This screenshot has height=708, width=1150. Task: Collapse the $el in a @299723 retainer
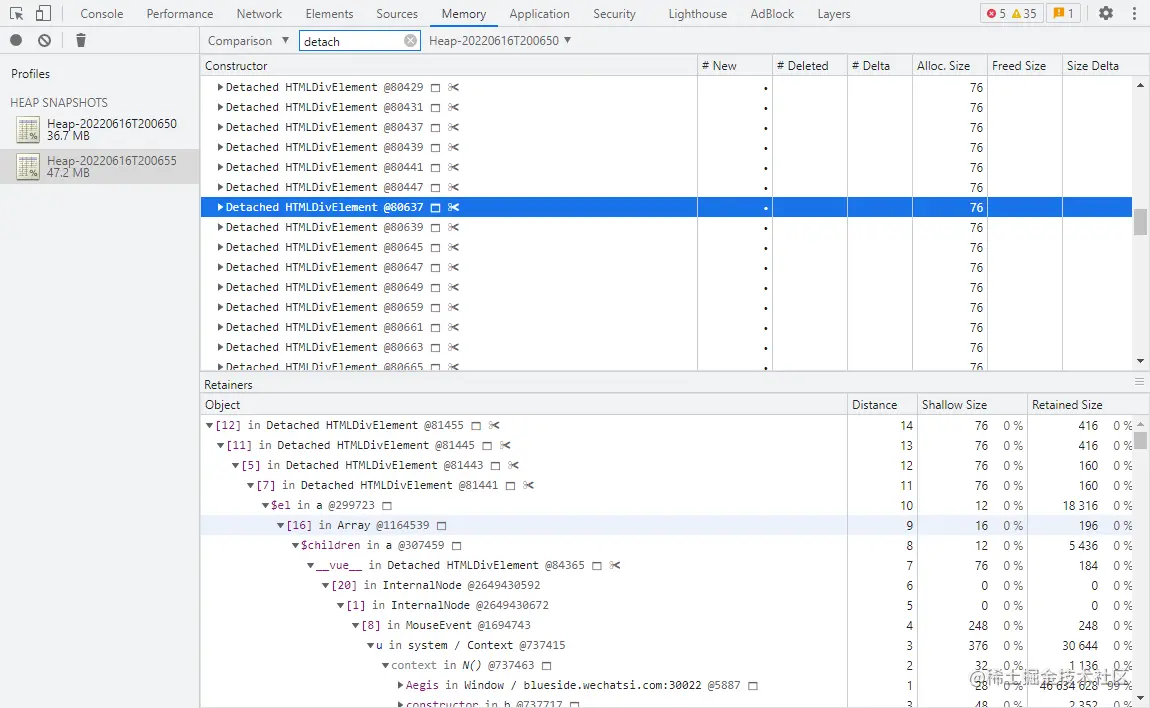265,506
